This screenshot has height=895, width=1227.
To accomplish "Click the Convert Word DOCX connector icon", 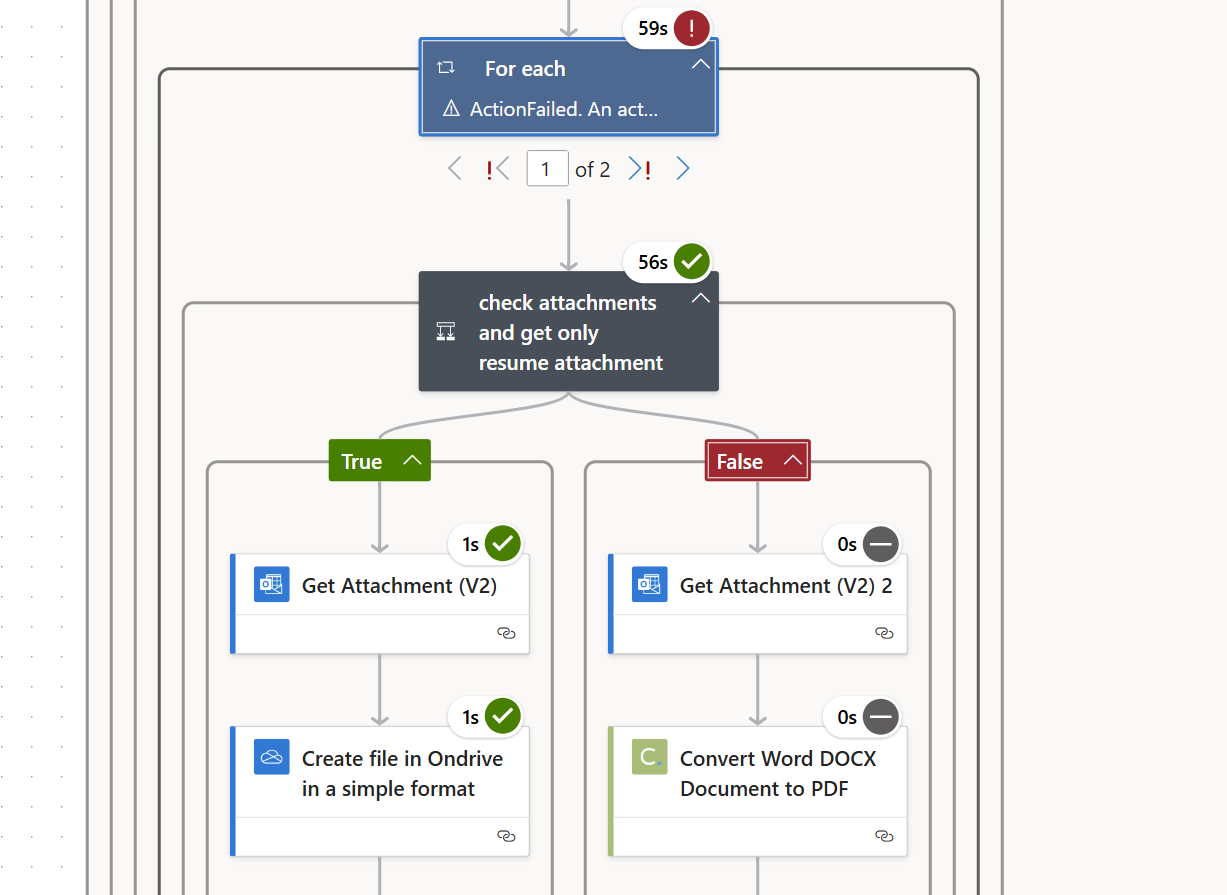I will [650, 757].
